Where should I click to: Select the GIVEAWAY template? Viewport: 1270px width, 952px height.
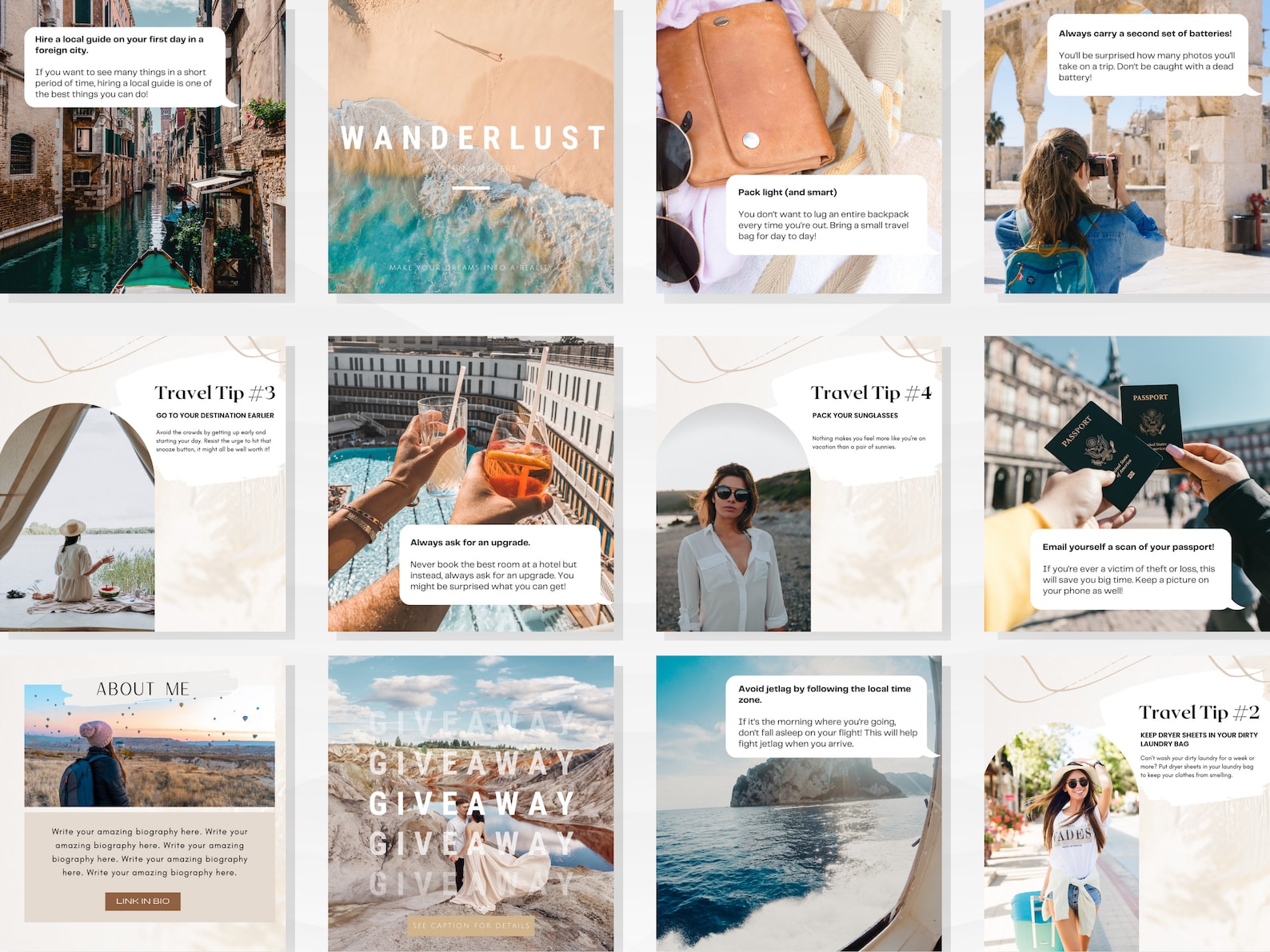point(470,803)
